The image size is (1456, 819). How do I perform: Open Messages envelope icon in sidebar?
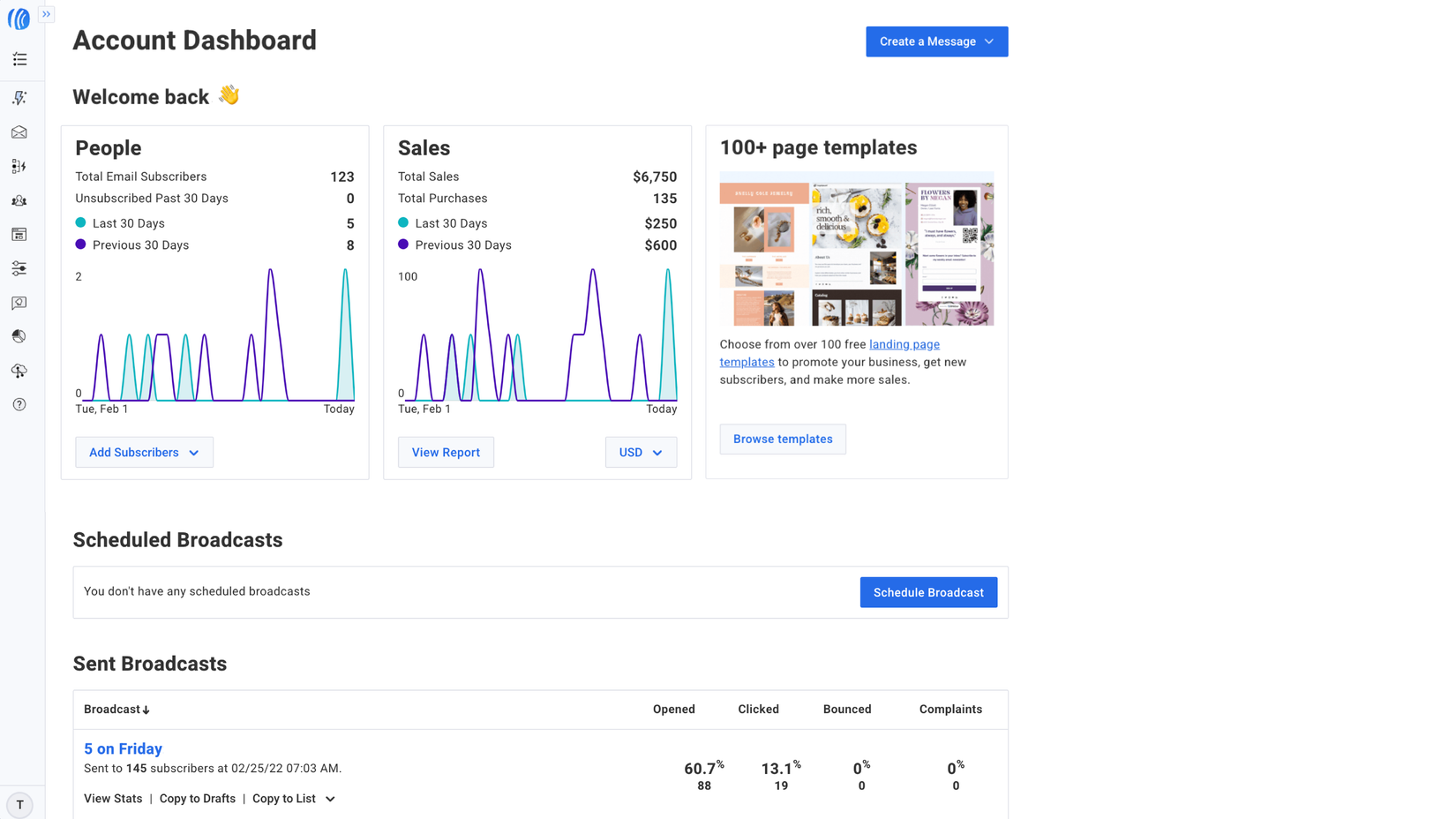[x=19, y=132]
